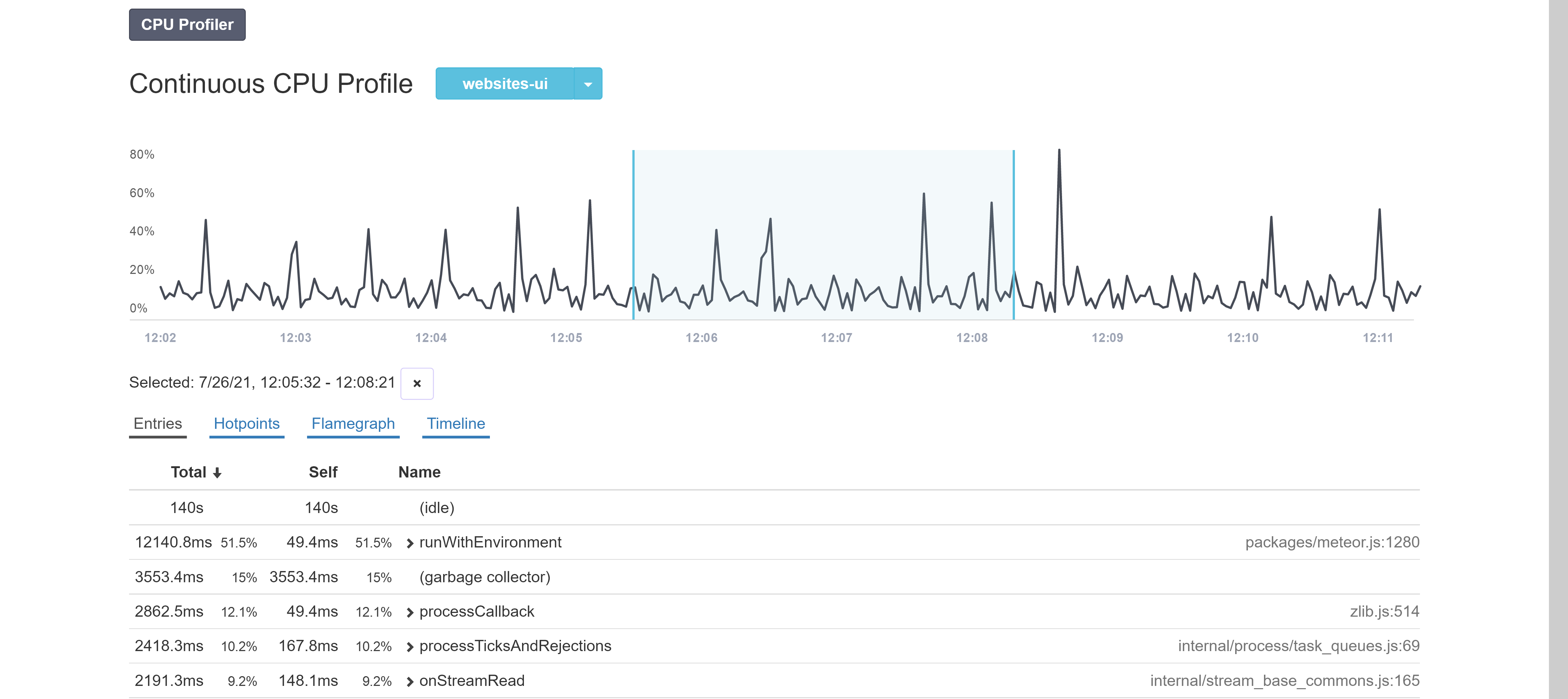Screen dimensions: 1568x699
Task: Expand the processTicksAndRejections chevron
Action: point(409,647)
